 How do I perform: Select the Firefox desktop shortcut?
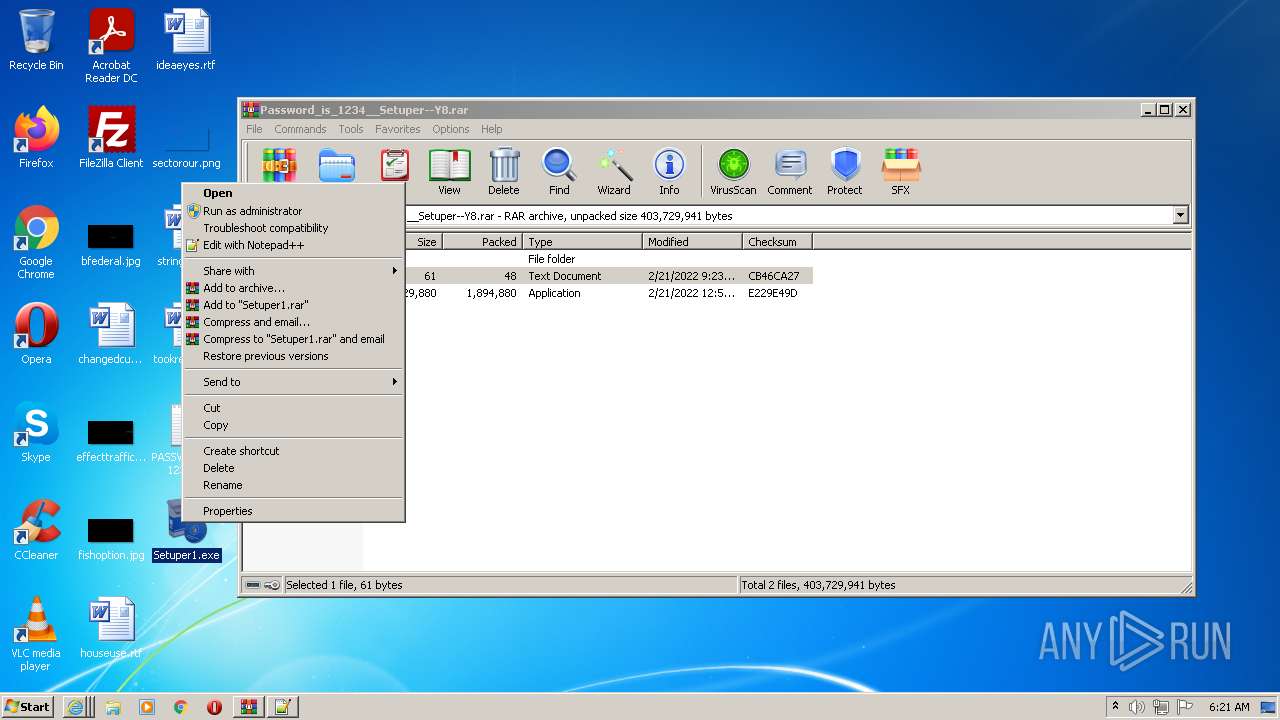[36, 138]
